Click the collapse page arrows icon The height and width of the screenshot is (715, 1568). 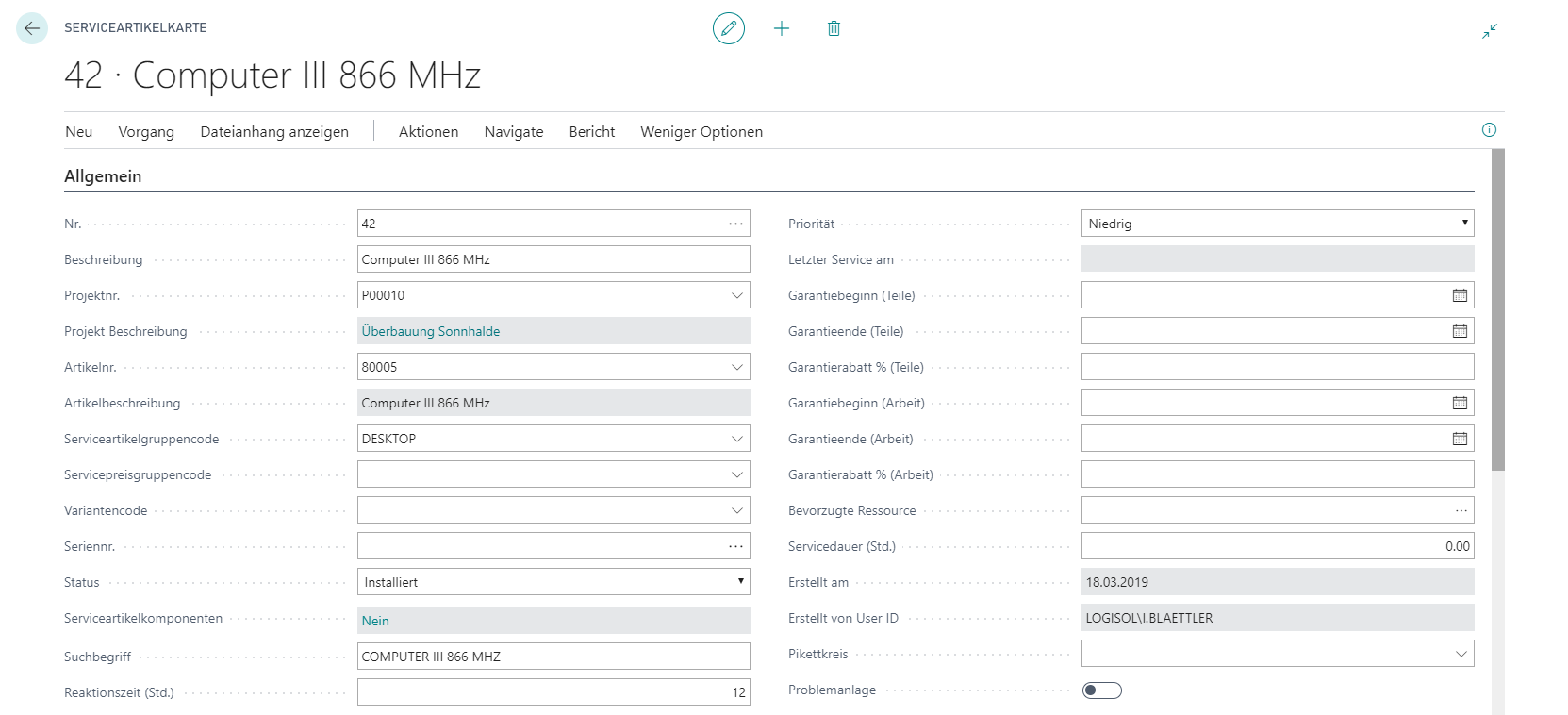coord(1490,31)
